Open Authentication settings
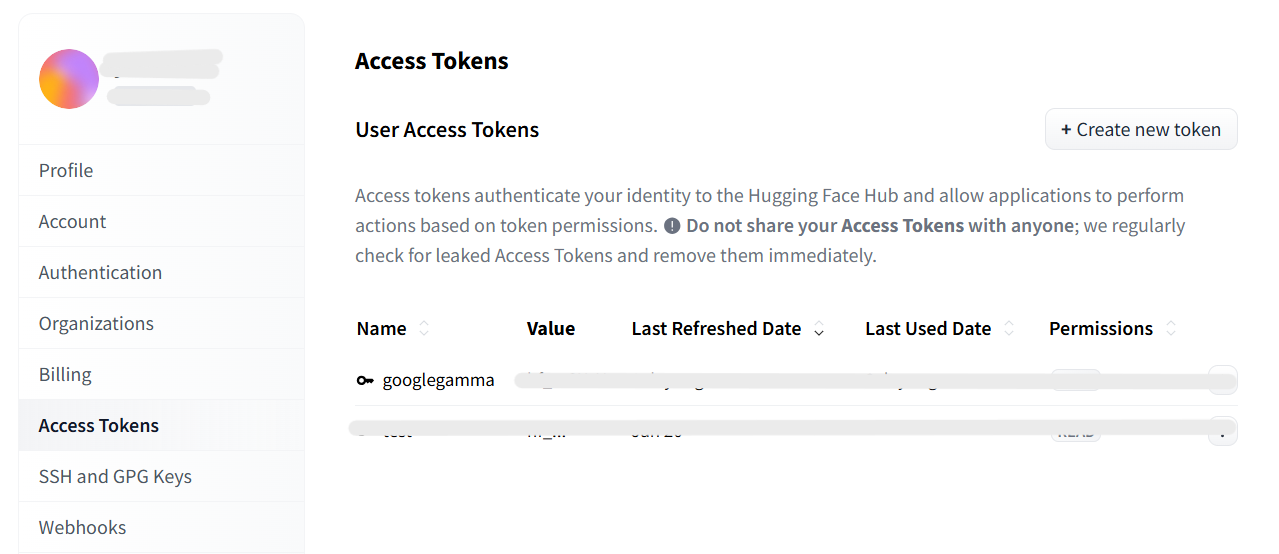Image resolution: width=1279 pixels, height=554 pixels. point(100,273)
